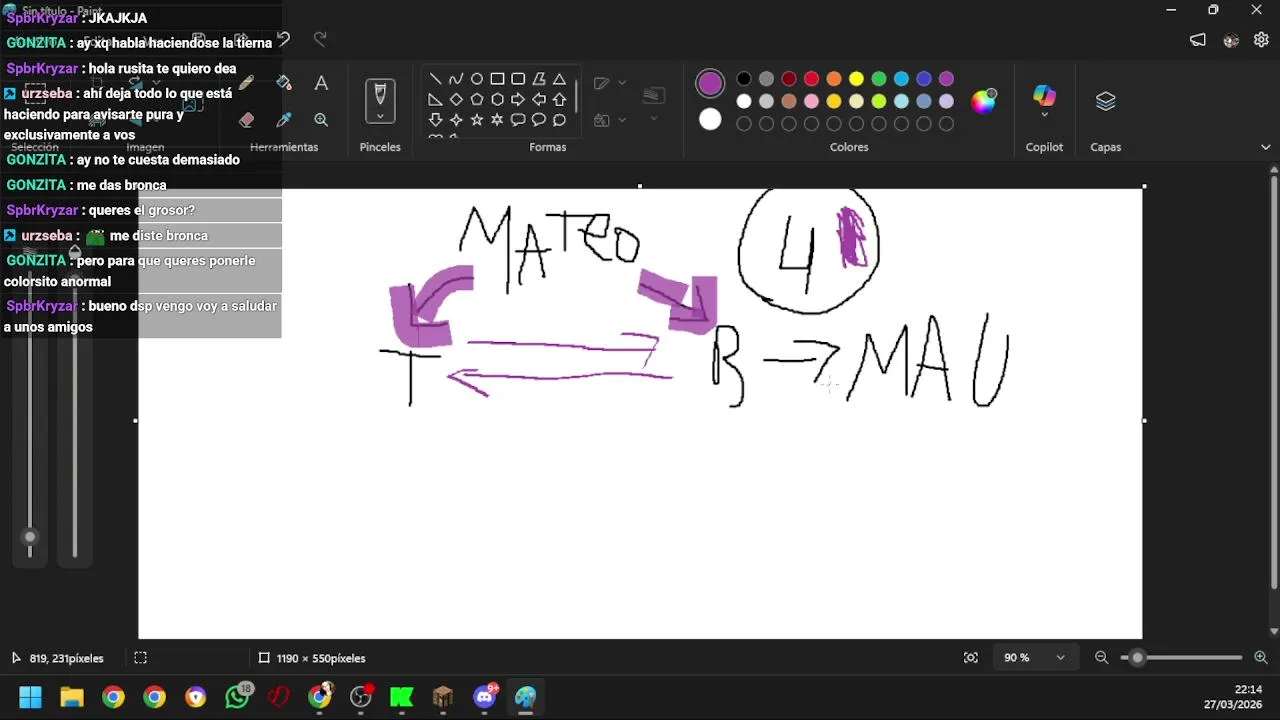
Task: Open WhatsApp from the taskbar
Action: pyautogui.click(x=237, y=697)
